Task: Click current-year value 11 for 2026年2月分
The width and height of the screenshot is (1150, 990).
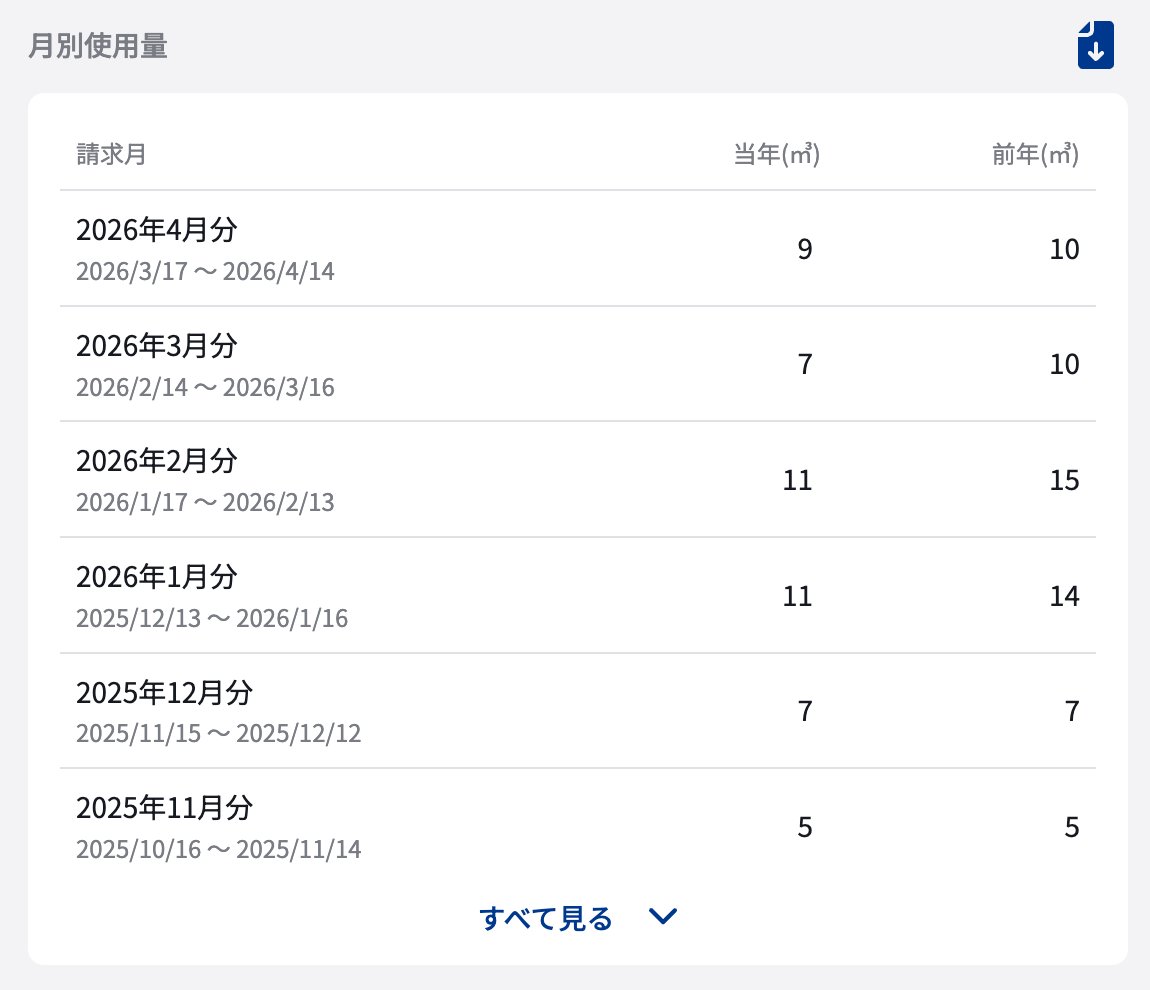Action: click(797, 480)
